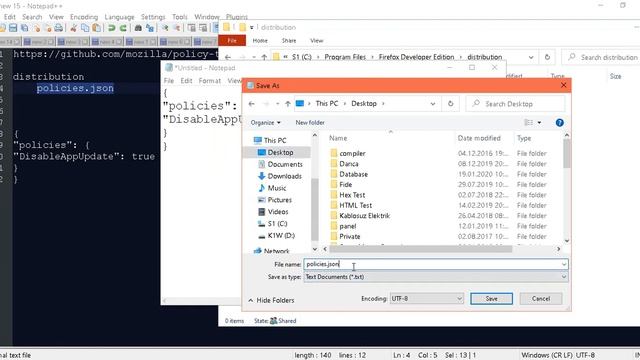Viewport: 640px width, 360px height.
Task: Click green Redo arrow in Notepad++ toolbar
Action: pos(123,28)
